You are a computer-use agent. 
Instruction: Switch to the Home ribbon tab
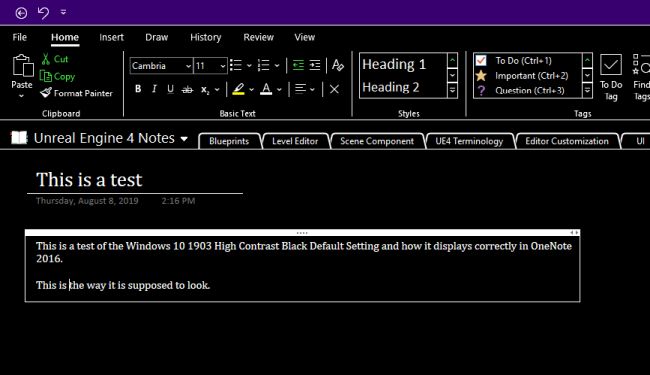coord(65,37)
